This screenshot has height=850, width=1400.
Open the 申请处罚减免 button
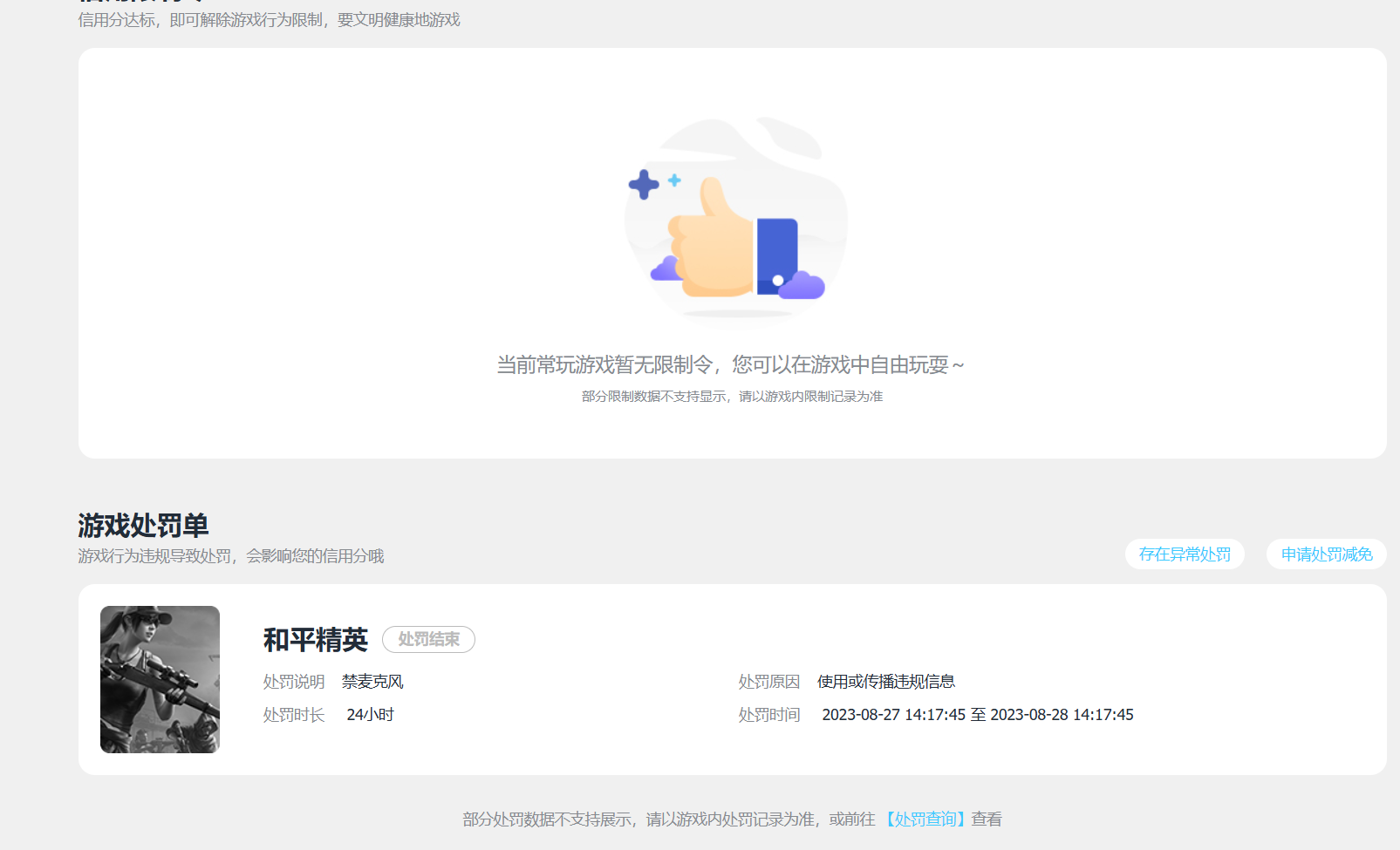tap(1327, 554)
